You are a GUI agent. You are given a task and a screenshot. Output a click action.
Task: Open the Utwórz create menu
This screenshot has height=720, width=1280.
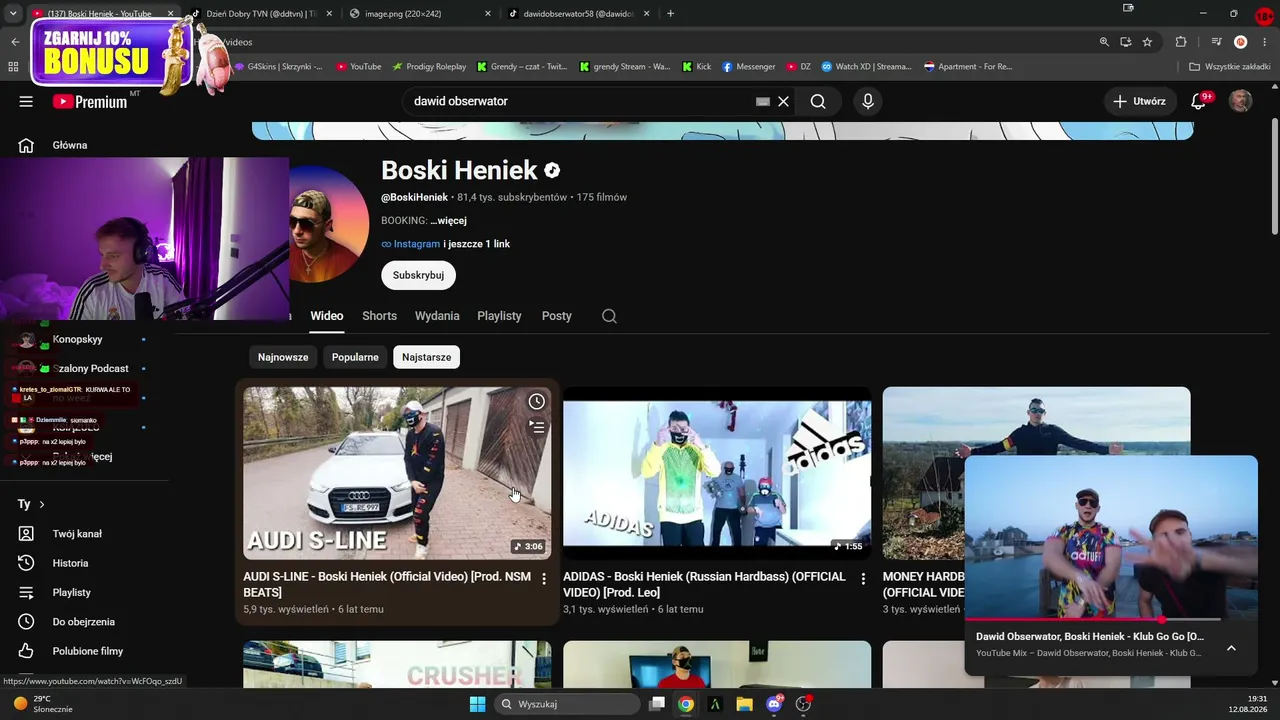1140,101
